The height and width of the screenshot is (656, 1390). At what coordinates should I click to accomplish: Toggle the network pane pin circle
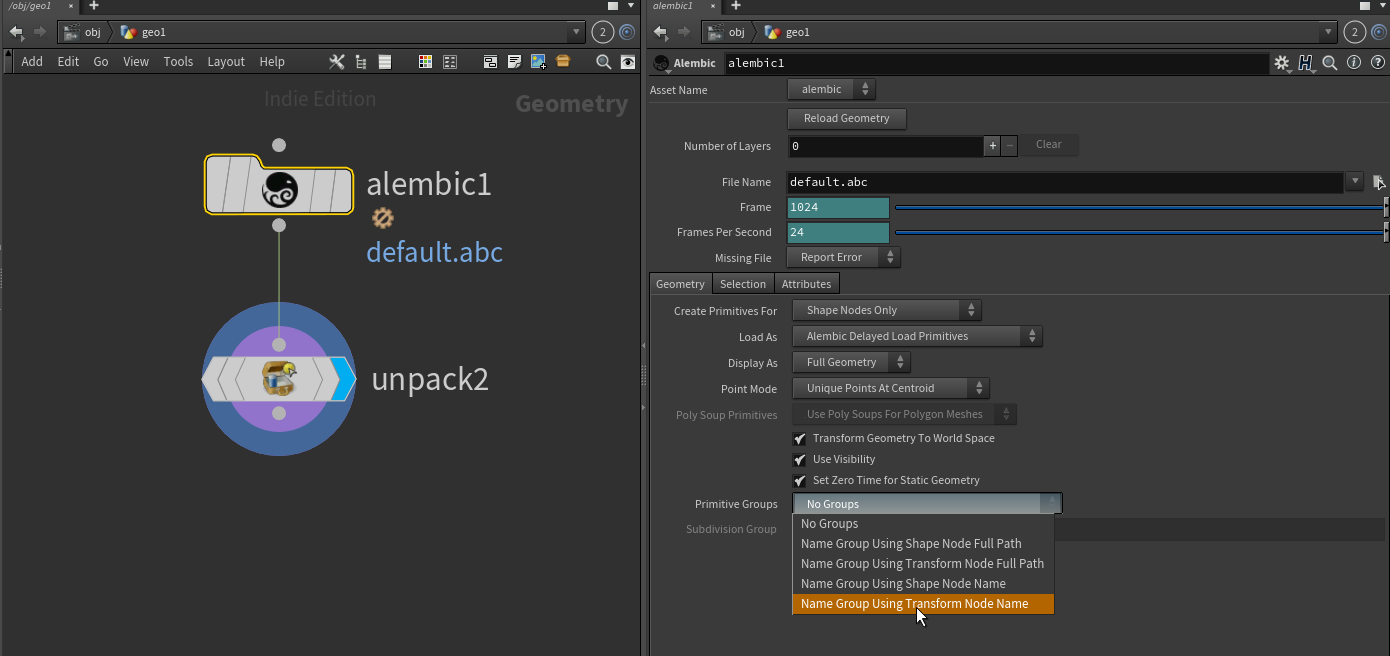(627, 32)
